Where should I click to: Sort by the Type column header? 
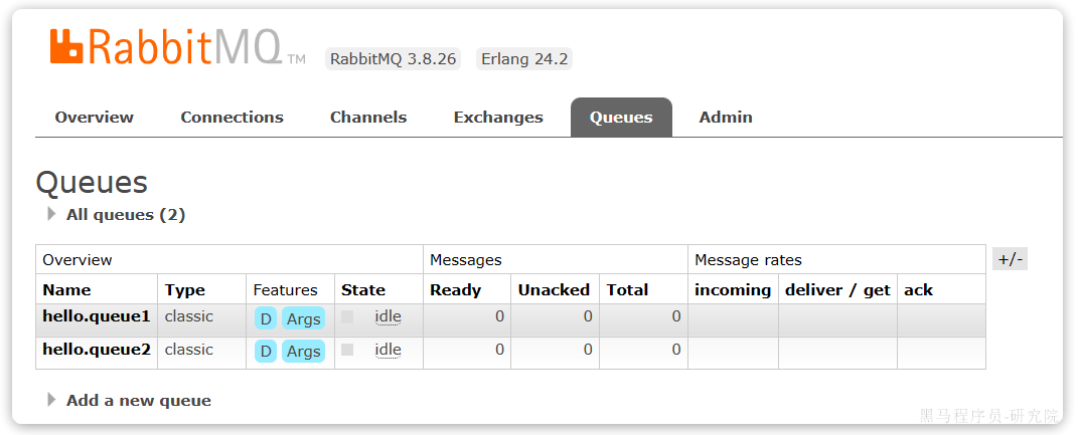pos(185,290)
